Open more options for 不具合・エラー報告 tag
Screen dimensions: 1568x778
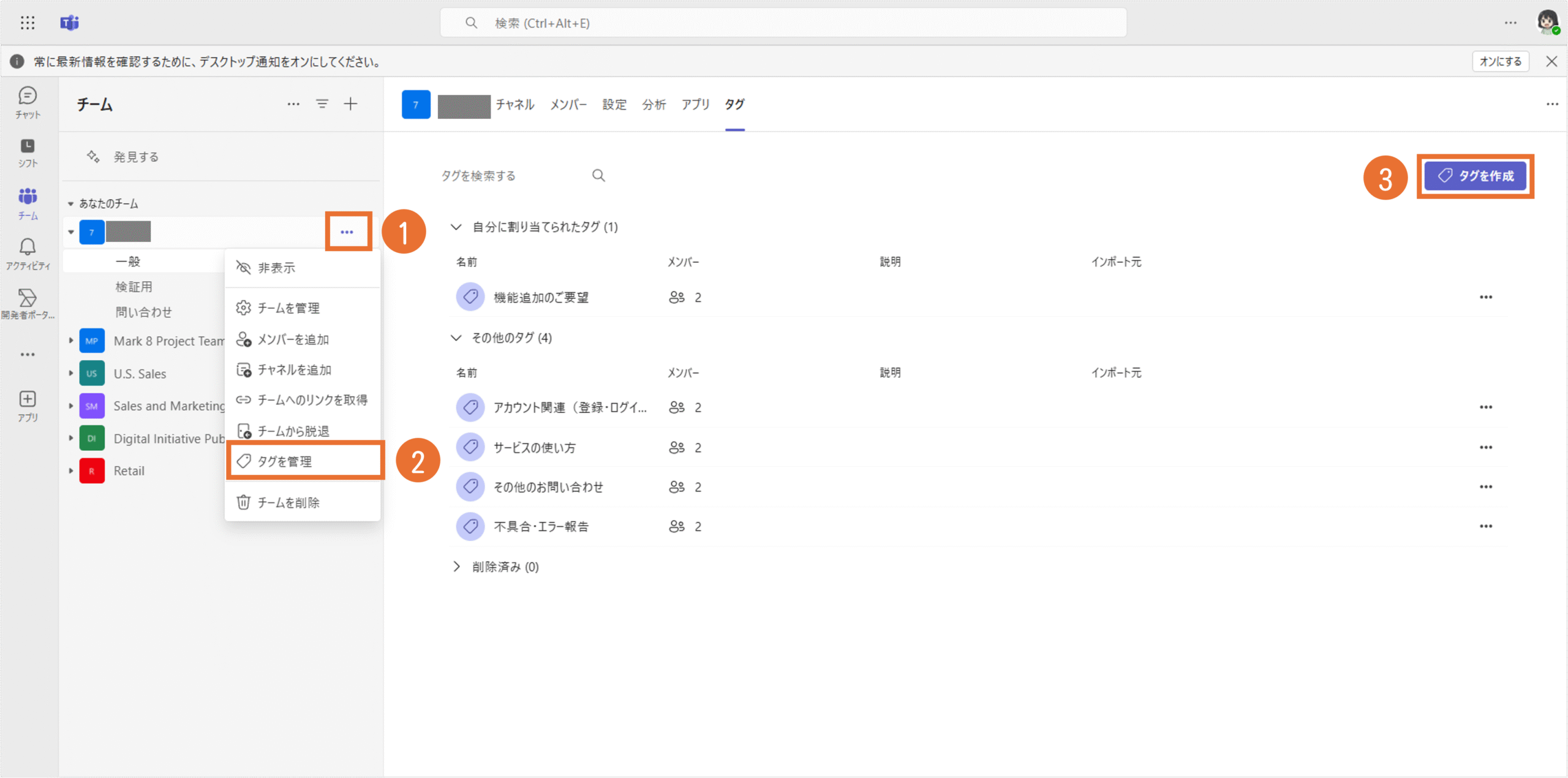pyautogui.click(x=1485, y=526)
